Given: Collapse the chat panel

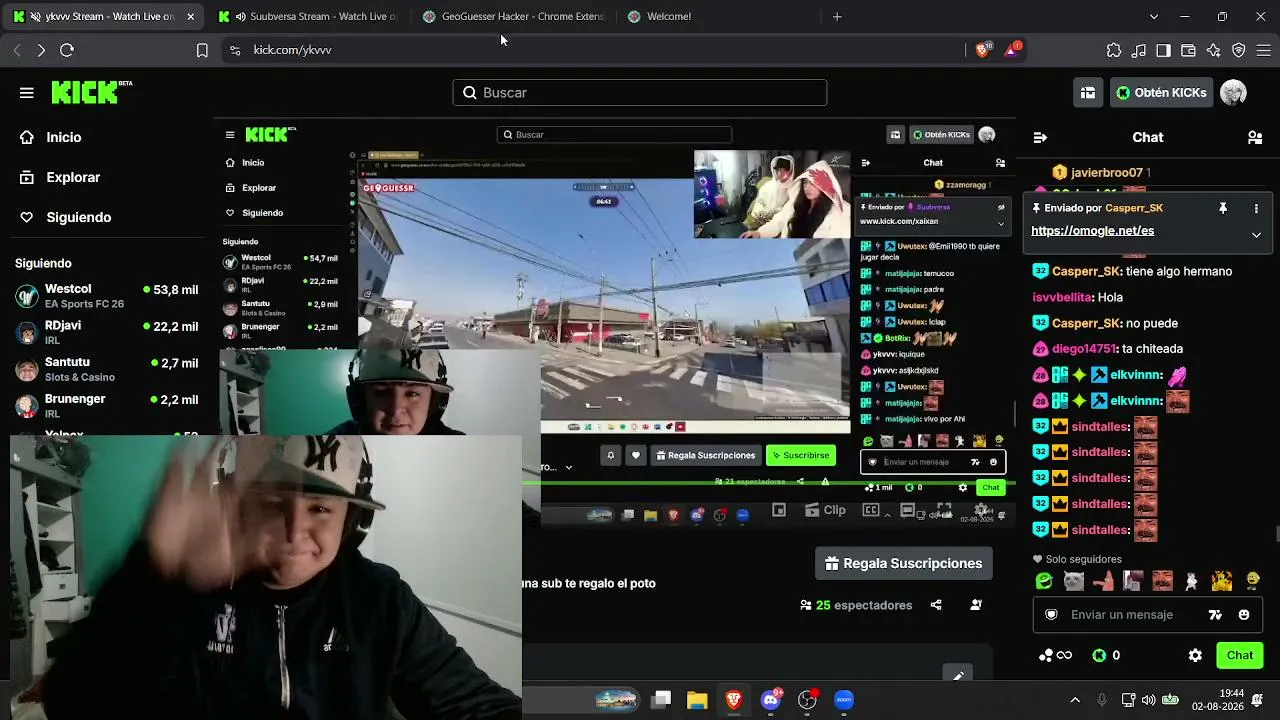Looking at the screenshot, I should pyautogui.click(x=1040, y=138).
